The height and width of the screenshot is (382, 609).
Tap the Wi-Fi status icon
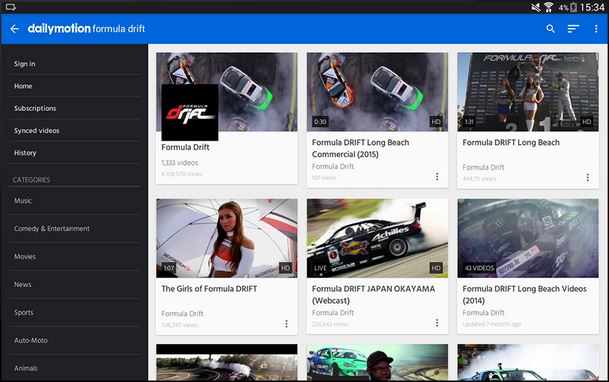pyautogui.click(x=548, y=7)
